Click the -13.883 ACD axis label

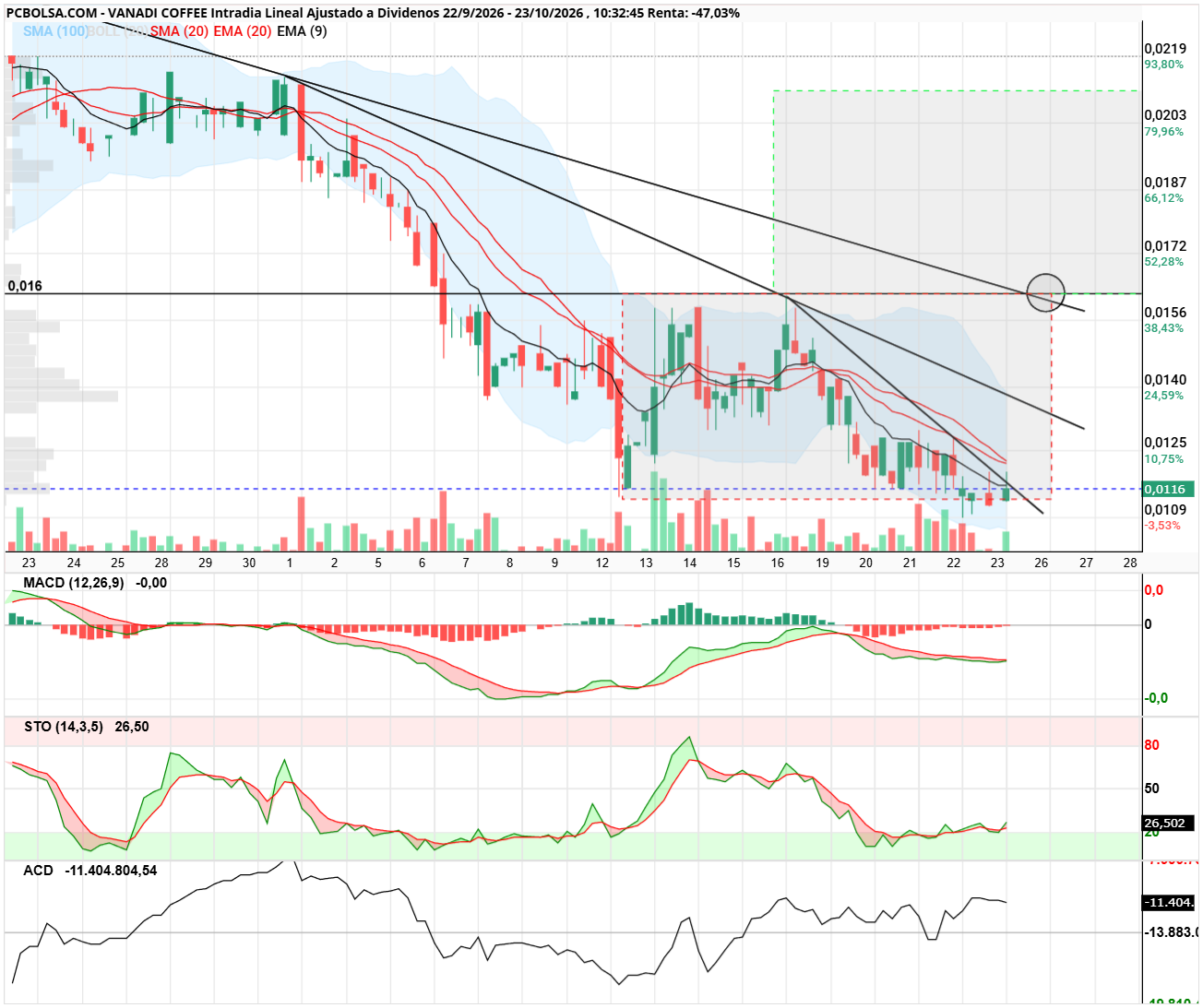[x=1172, y=932]
